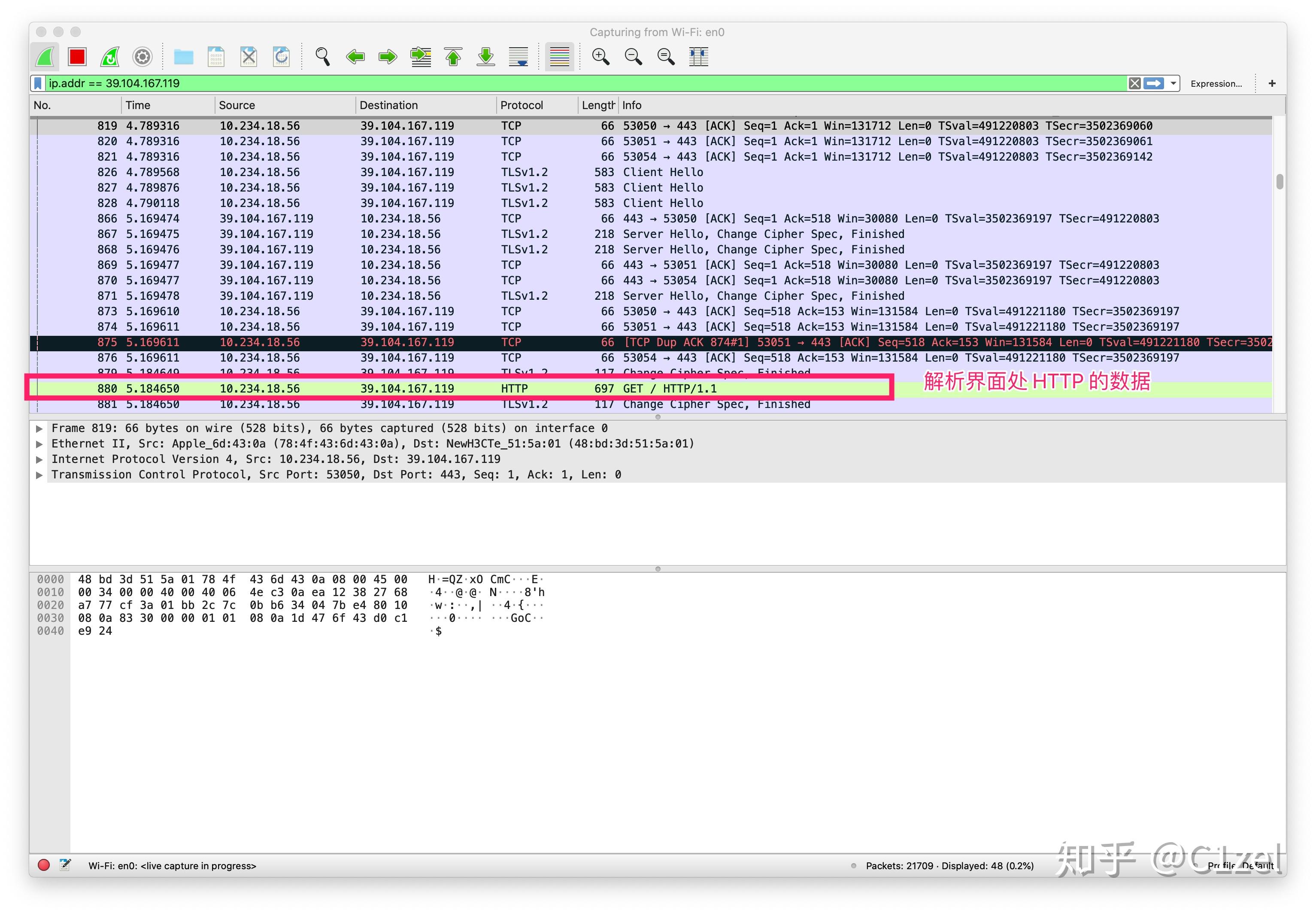
Task: Select the find packet tool
Action: pyautogui.click(x=322, y=57)
